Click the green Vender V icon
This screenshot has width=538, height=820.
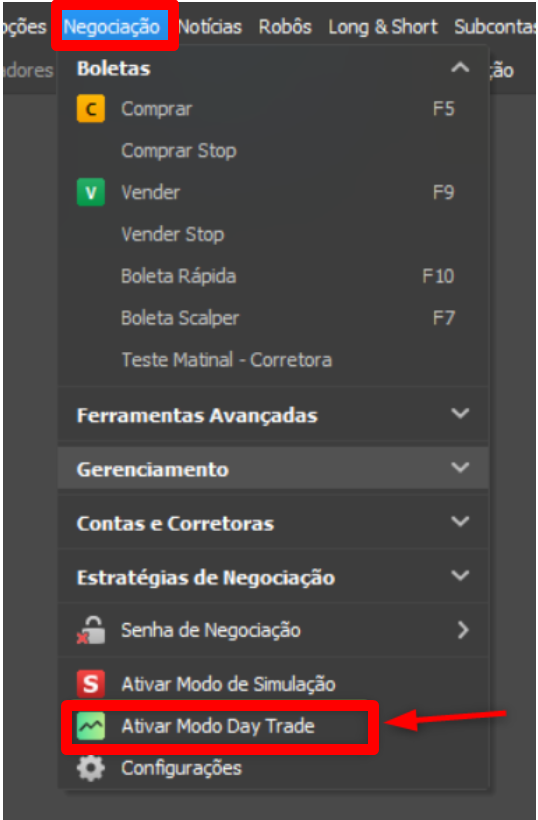point(90,192)
